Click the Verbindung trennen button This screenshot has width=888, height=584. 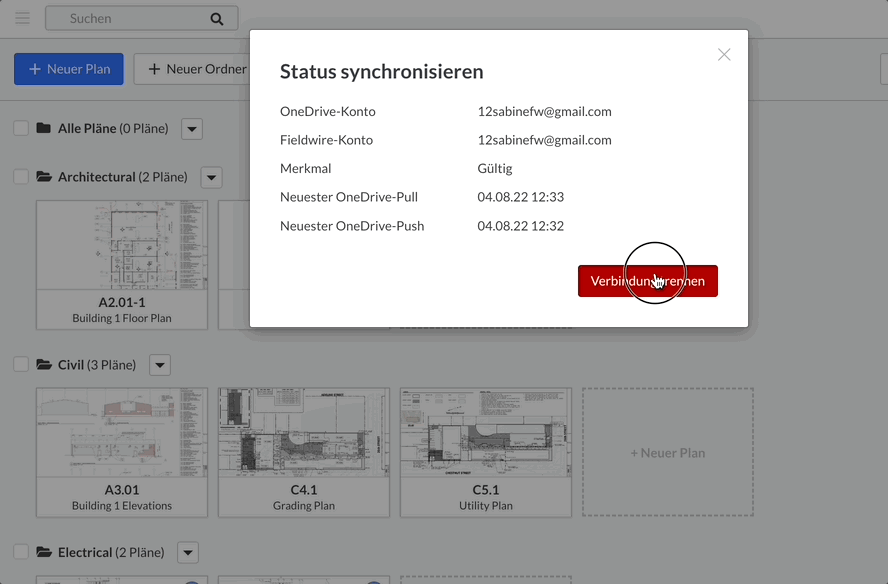(x=648, y=281)
